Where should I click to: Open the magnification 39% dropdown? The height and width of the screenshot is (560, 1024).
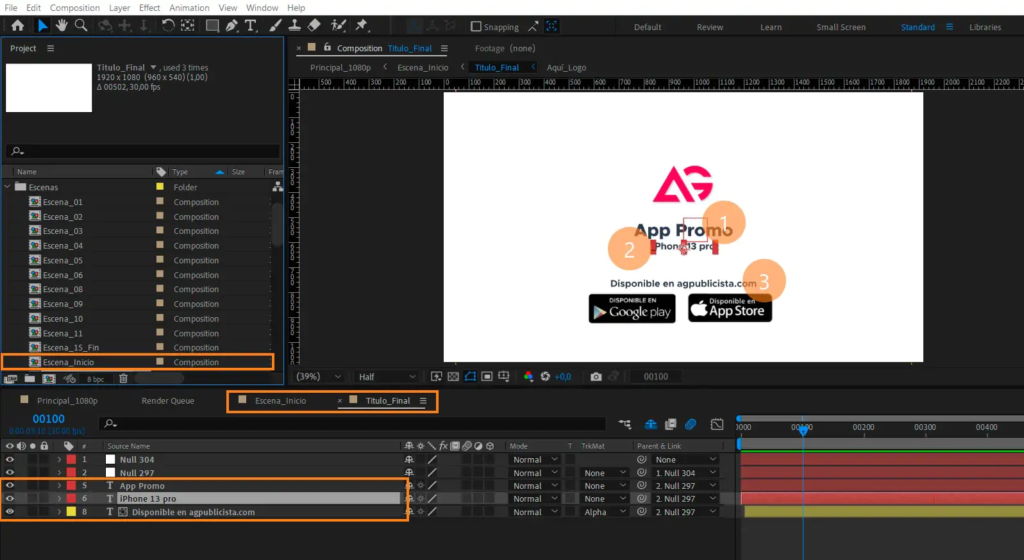[319, 377]
